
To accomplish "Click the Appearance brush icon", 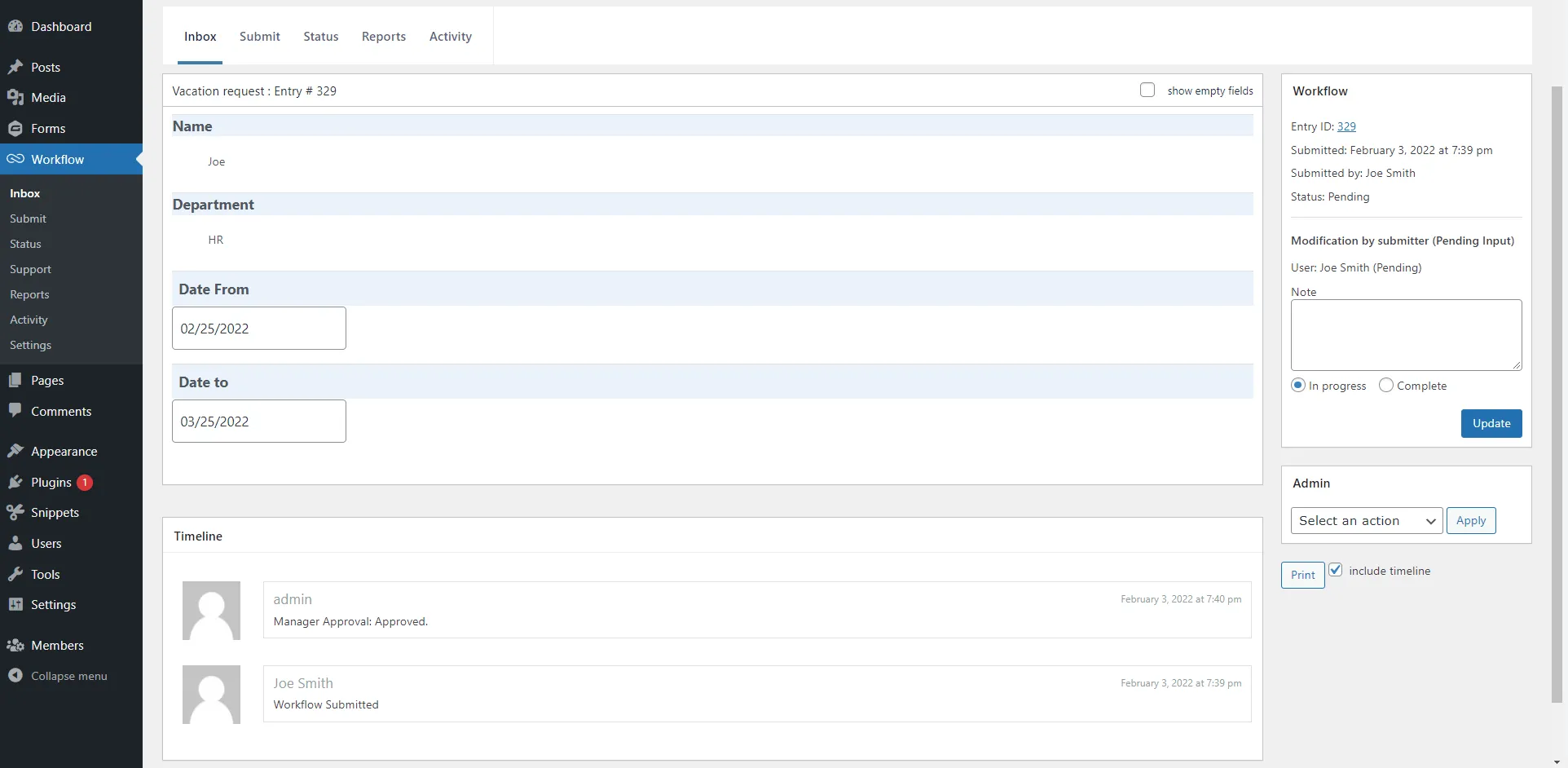I will pyautogui.click(x=15, y=451).
